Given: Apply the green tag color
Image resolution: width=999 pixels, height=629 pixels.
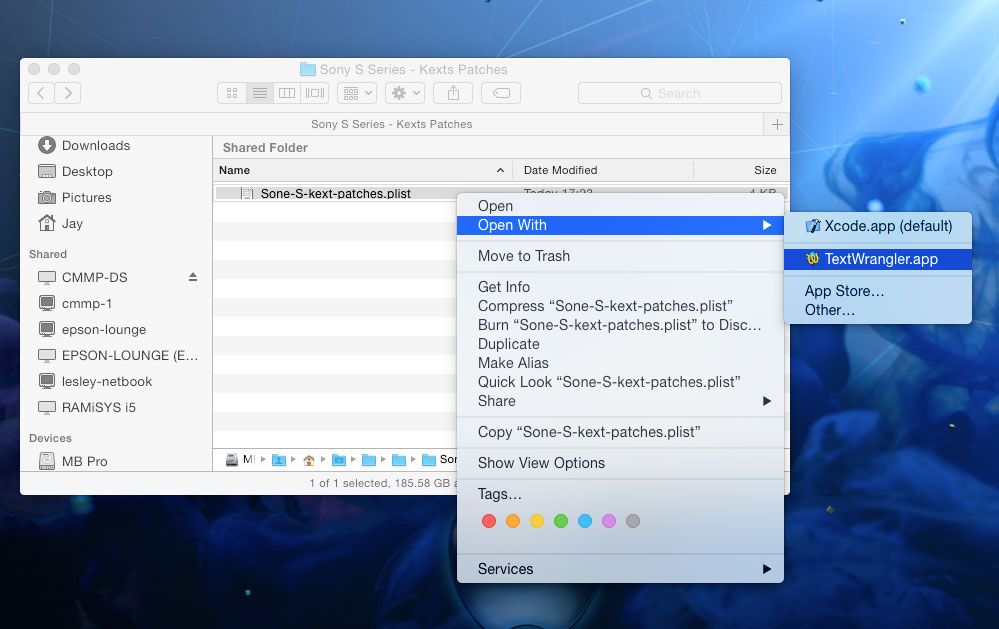Looking at the screenshot, I should pyautogui.click(x=561, y=521).
